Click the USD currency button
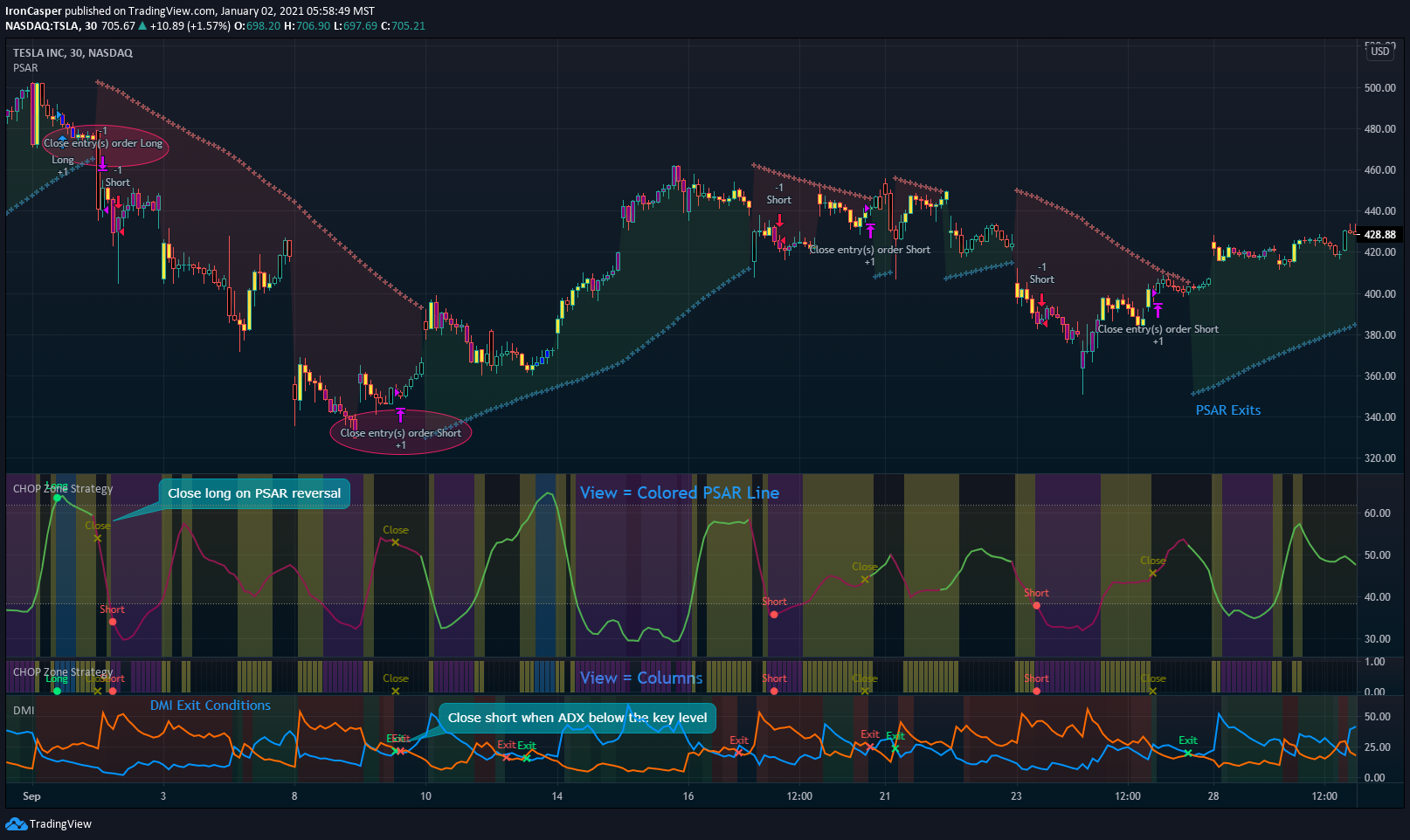The height and width of the screenshot is (840, 1410). click(x=1380, y=52)
